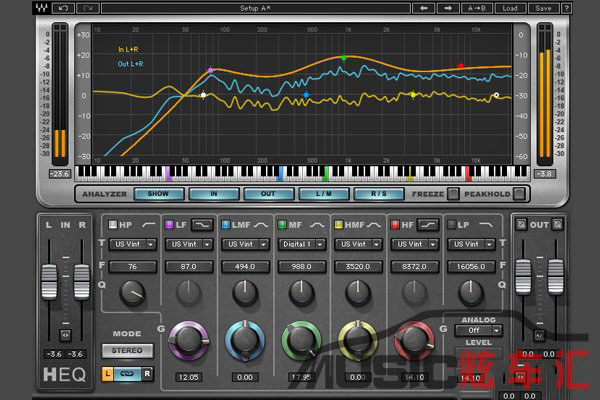
Task: Click the left output fader handle
Action: pyautogui.click(x=523, y=277)
